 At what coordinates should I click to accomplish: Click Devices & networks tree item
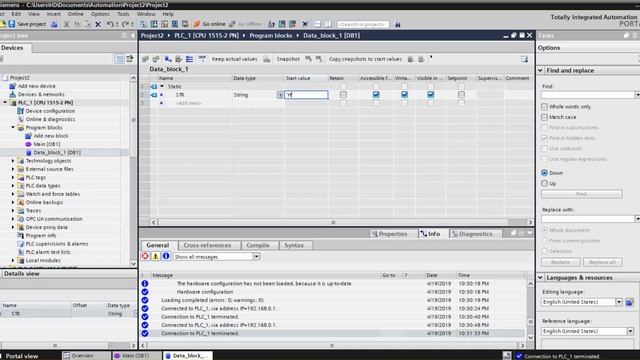coord(41,94)
